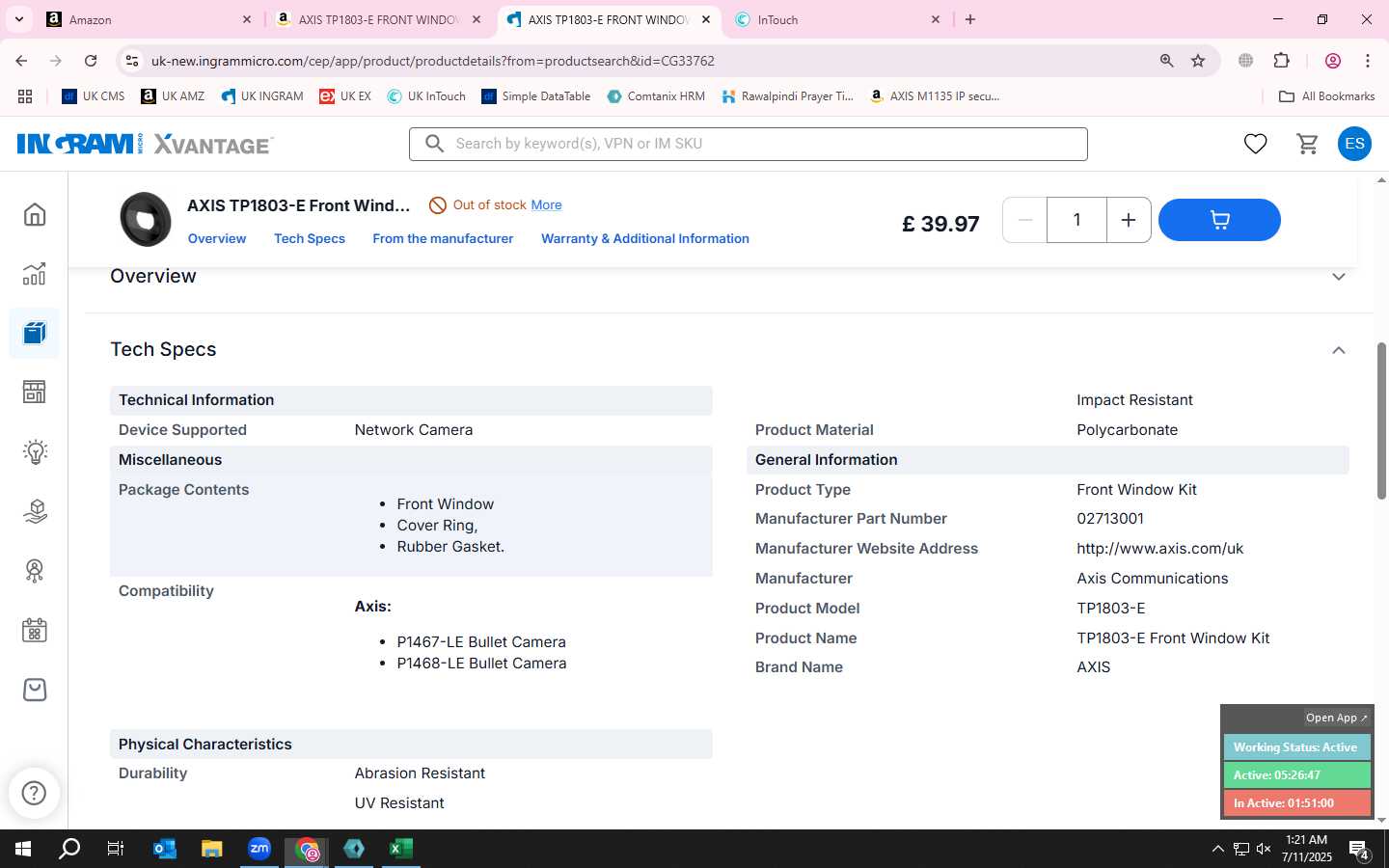The image size is (1389, 868).
Task: Click the page vertical scrollbar thumb
Action: coord(1381,420)
